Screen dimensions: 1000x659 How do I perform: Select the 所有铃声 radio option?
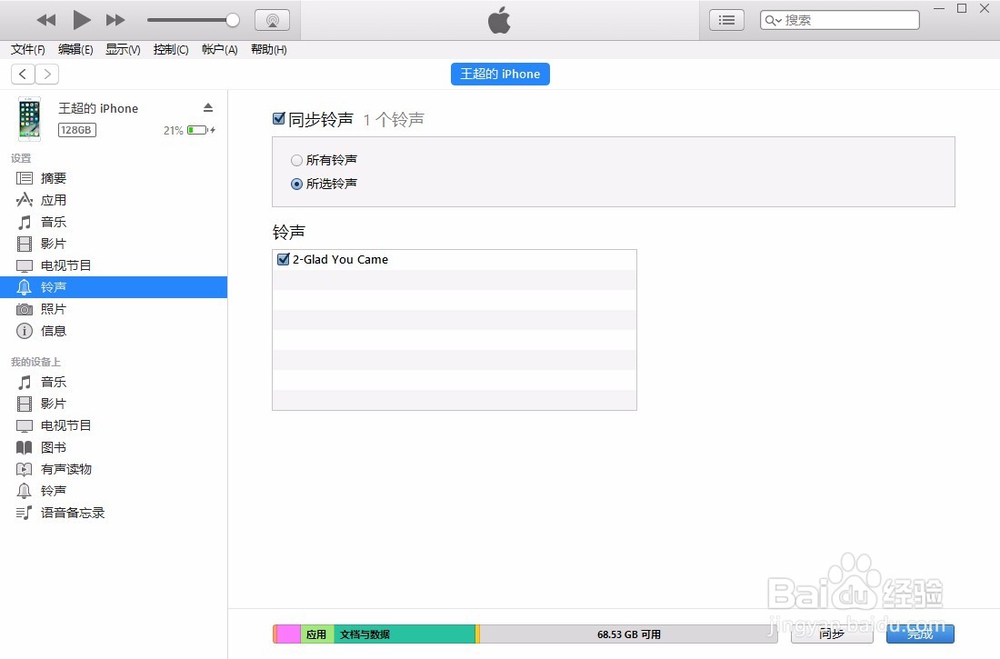pyautogui.click(x=296, y=159)
